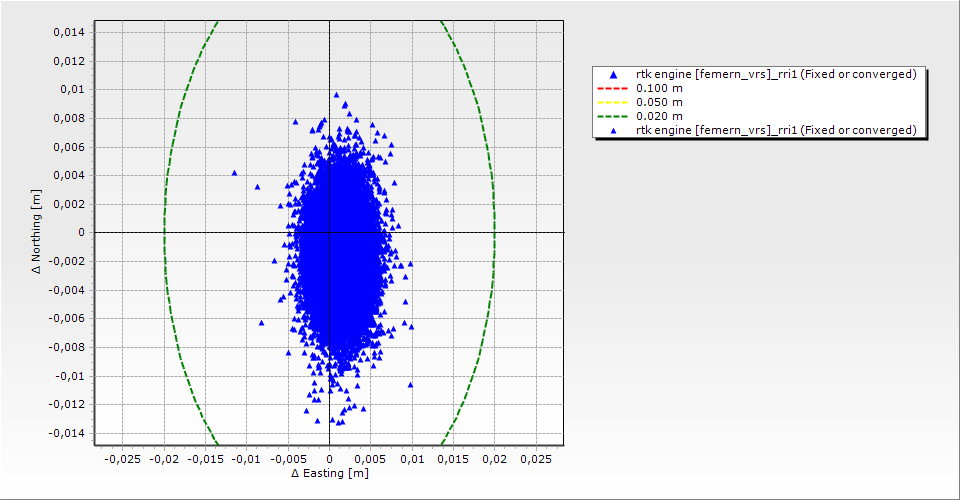Click the Δ Northing [m] axis title
The width and height of the screenshot is (960, 500).
[x=38, y=232]
